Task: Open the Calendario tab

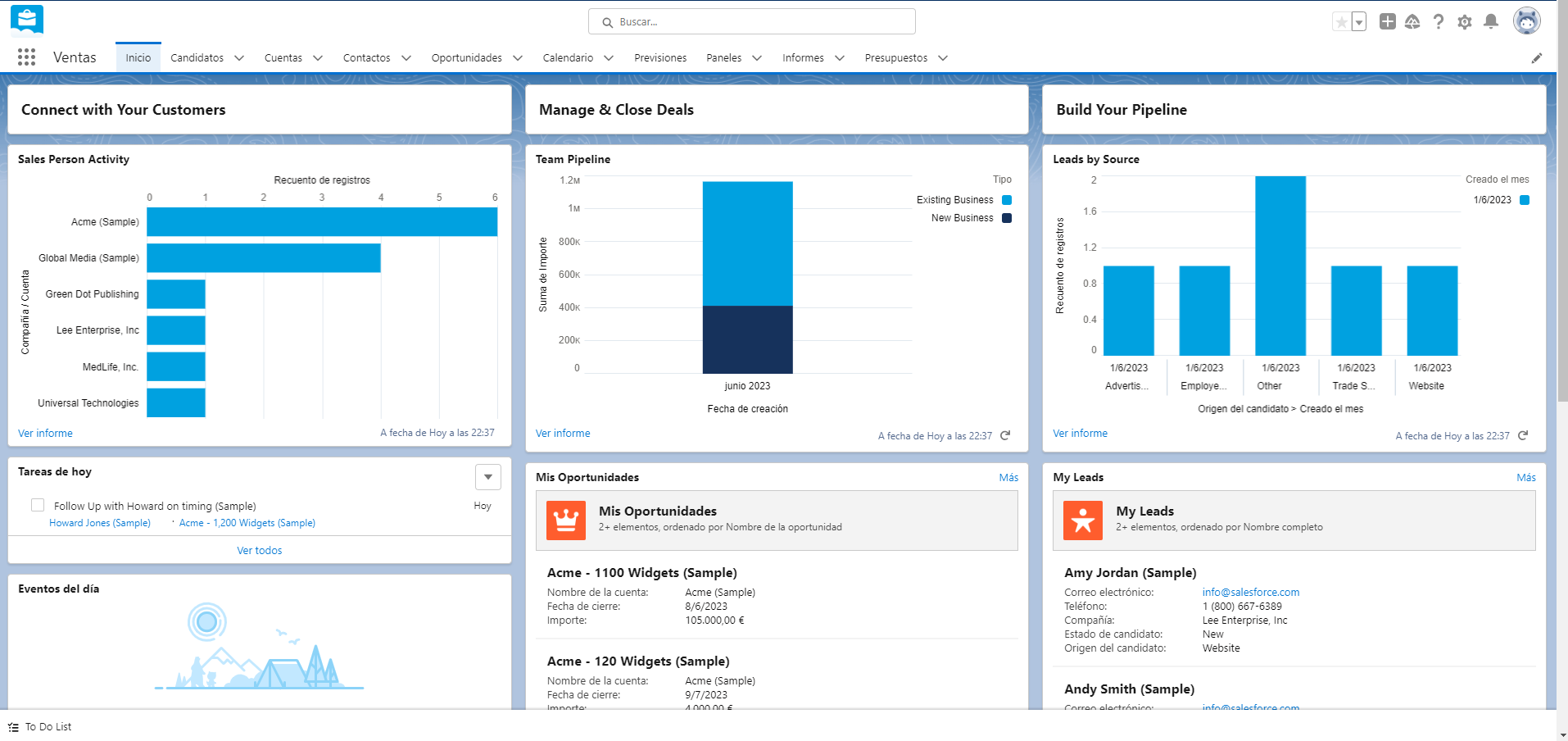Action: 568,58
